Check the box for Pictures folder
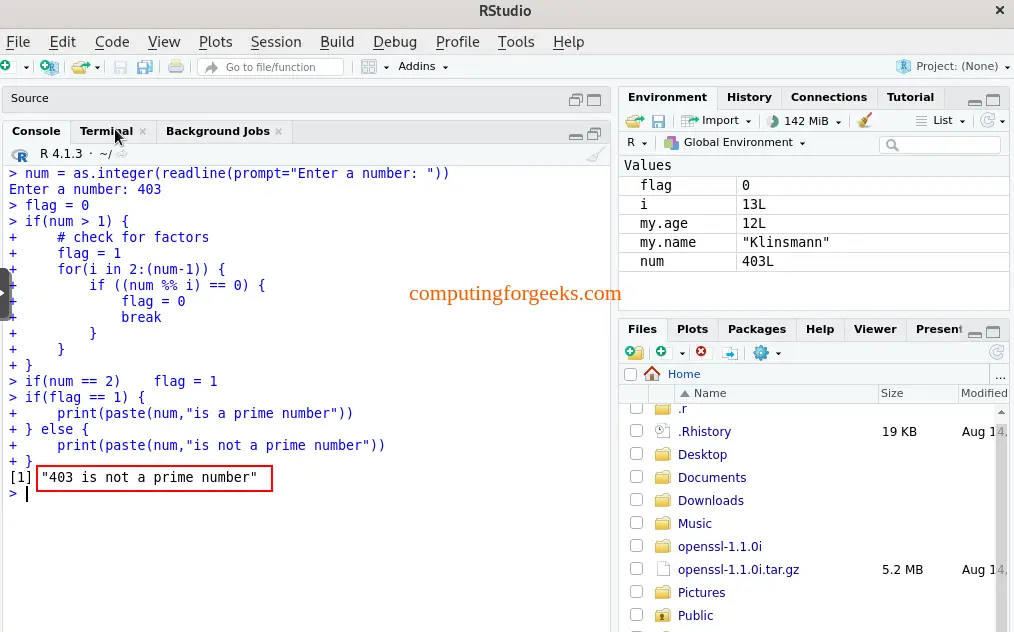The width and height of the screenshot is (1014, 632). point(636,592)
